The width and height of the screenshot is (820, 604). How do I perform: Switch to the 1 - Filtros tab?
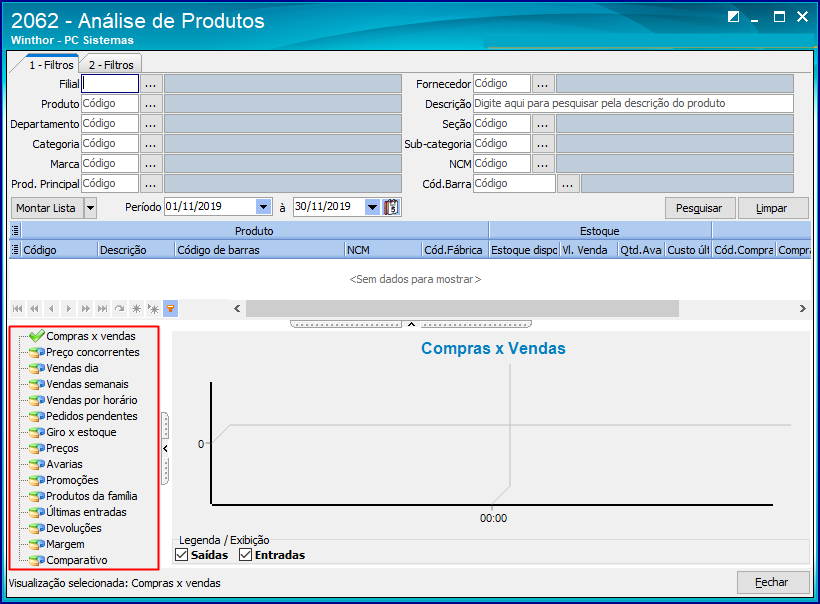(x=51, y=65)
